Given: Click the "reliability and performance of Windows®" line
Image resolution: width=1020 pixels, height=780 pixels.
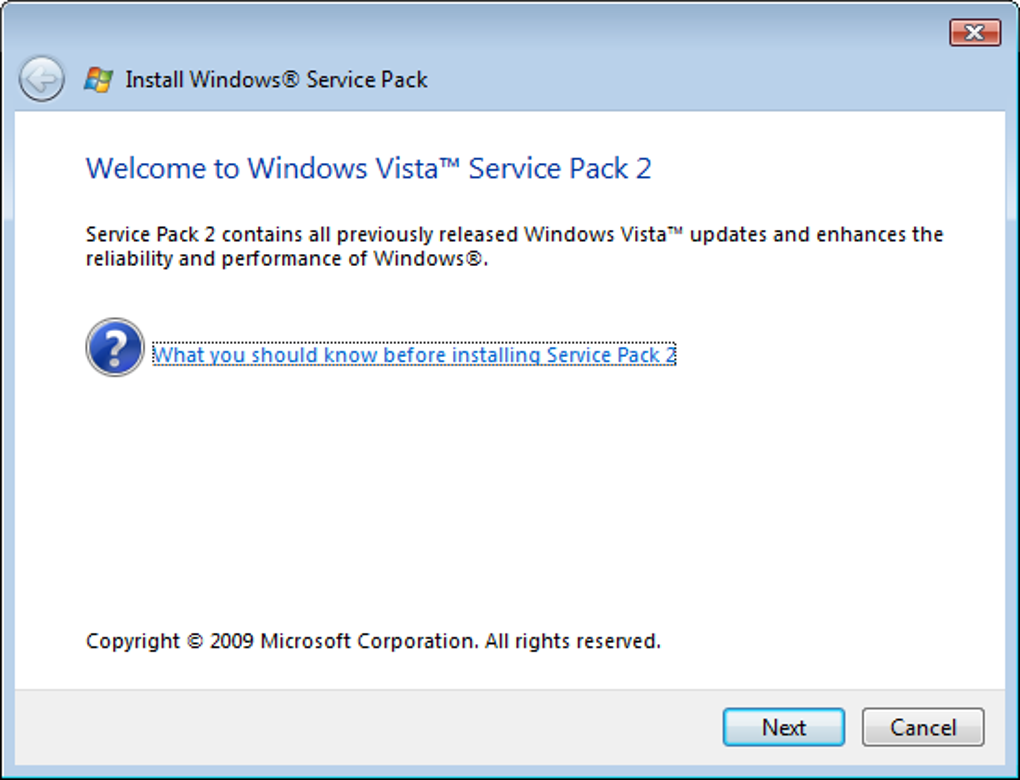Looking at the screenshot, I should 286,260.
